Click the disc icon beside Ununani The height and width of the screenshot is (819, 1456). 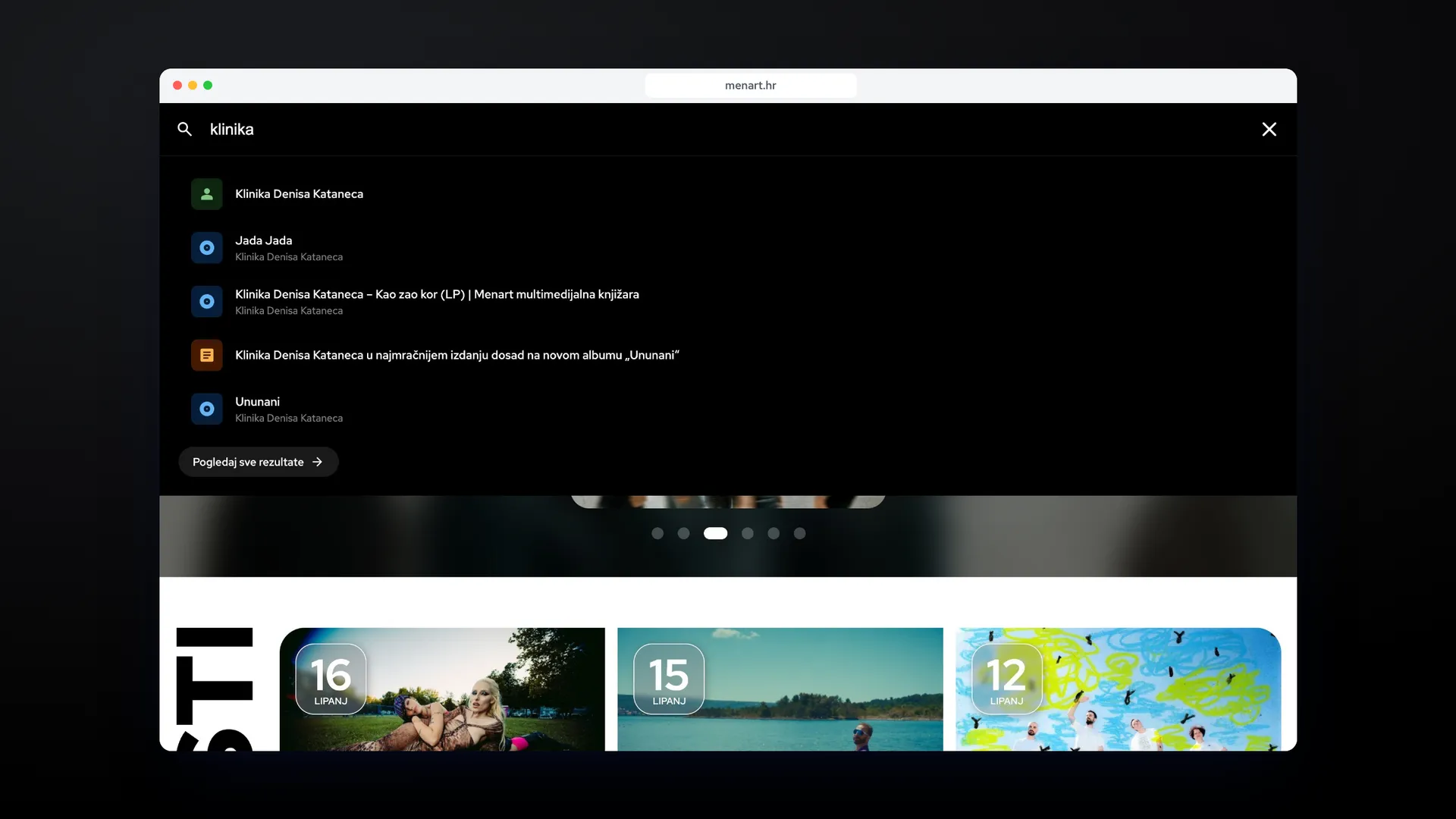[206, 409]
